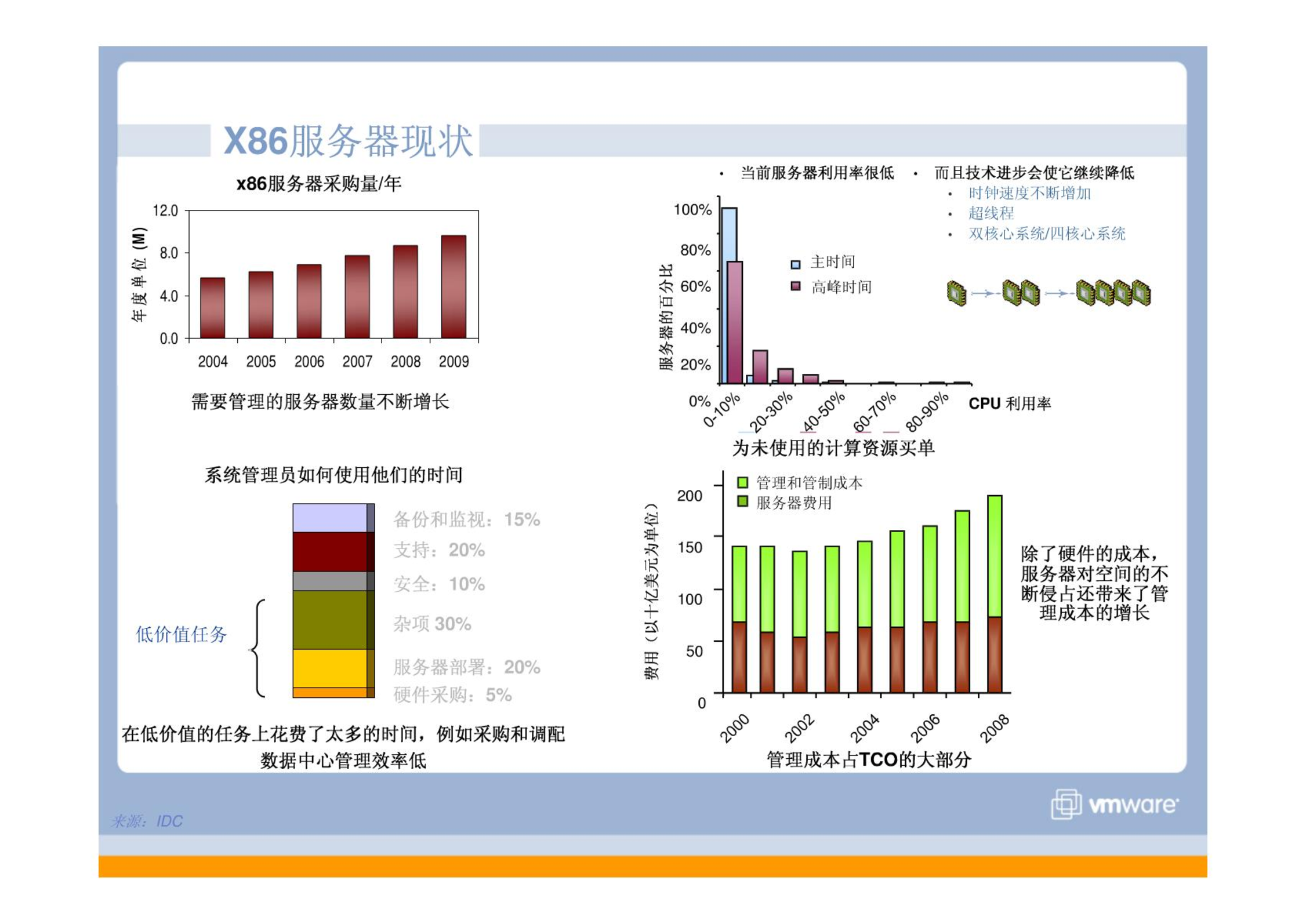Click the 管理和管制成本 light green legend swatch

tap(742, 482)
